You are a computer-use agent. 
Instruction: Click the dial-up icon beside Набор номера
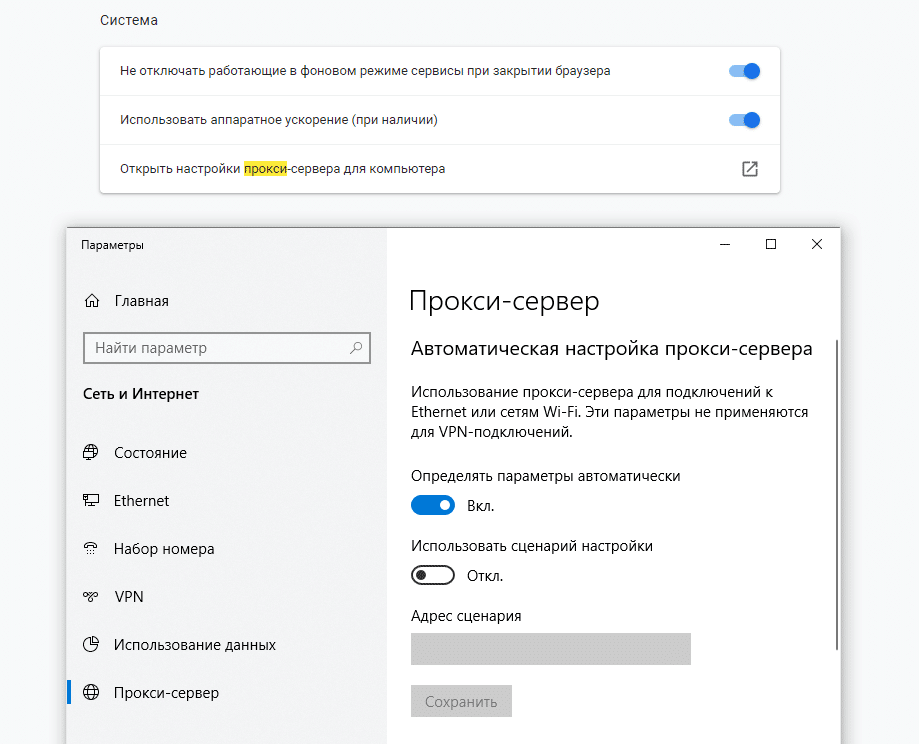coord(91,549)
